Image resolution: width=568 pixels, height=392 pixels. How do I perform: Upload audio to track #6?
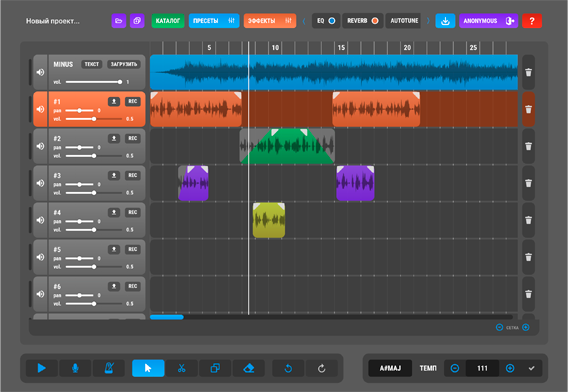point(114,286)
